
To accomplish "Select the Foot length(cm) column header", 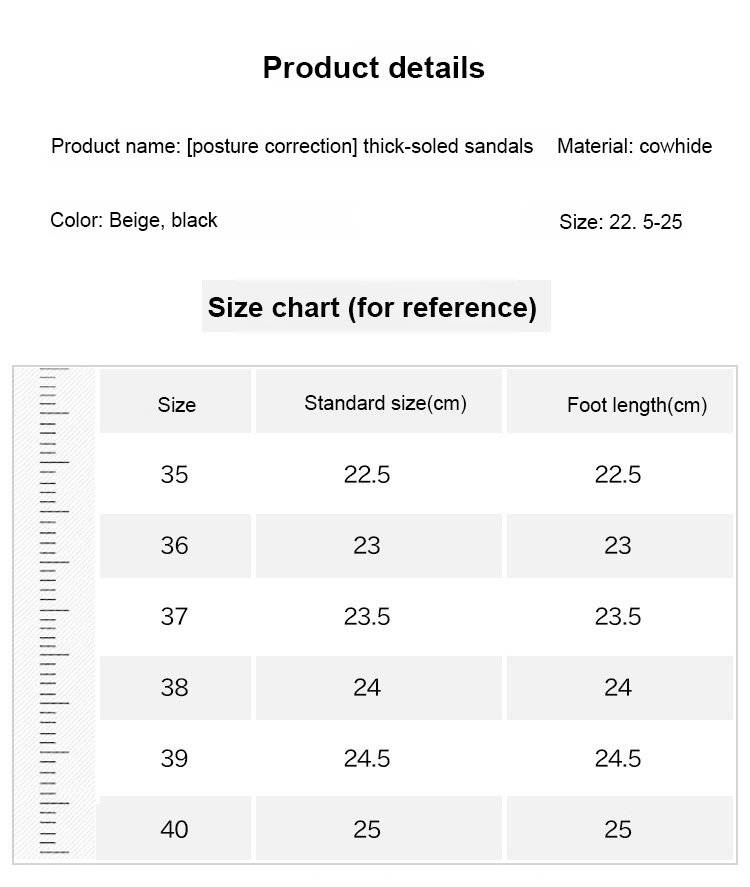I will 620,402.
